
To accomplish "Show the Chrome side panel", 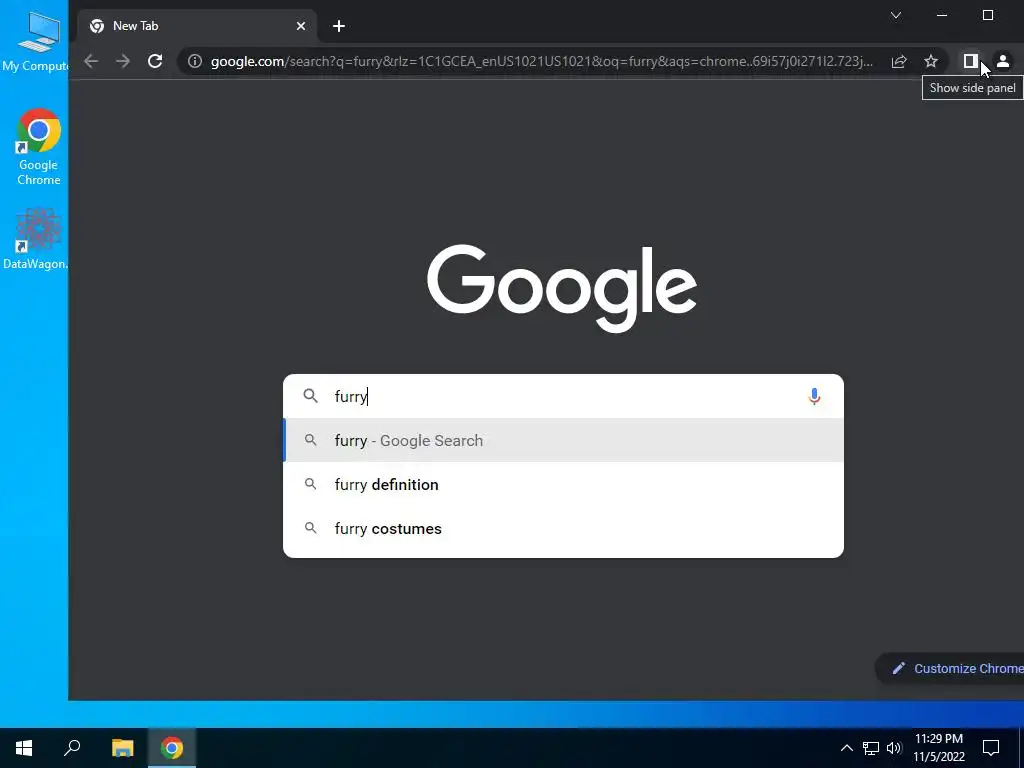I will [970, 61].
